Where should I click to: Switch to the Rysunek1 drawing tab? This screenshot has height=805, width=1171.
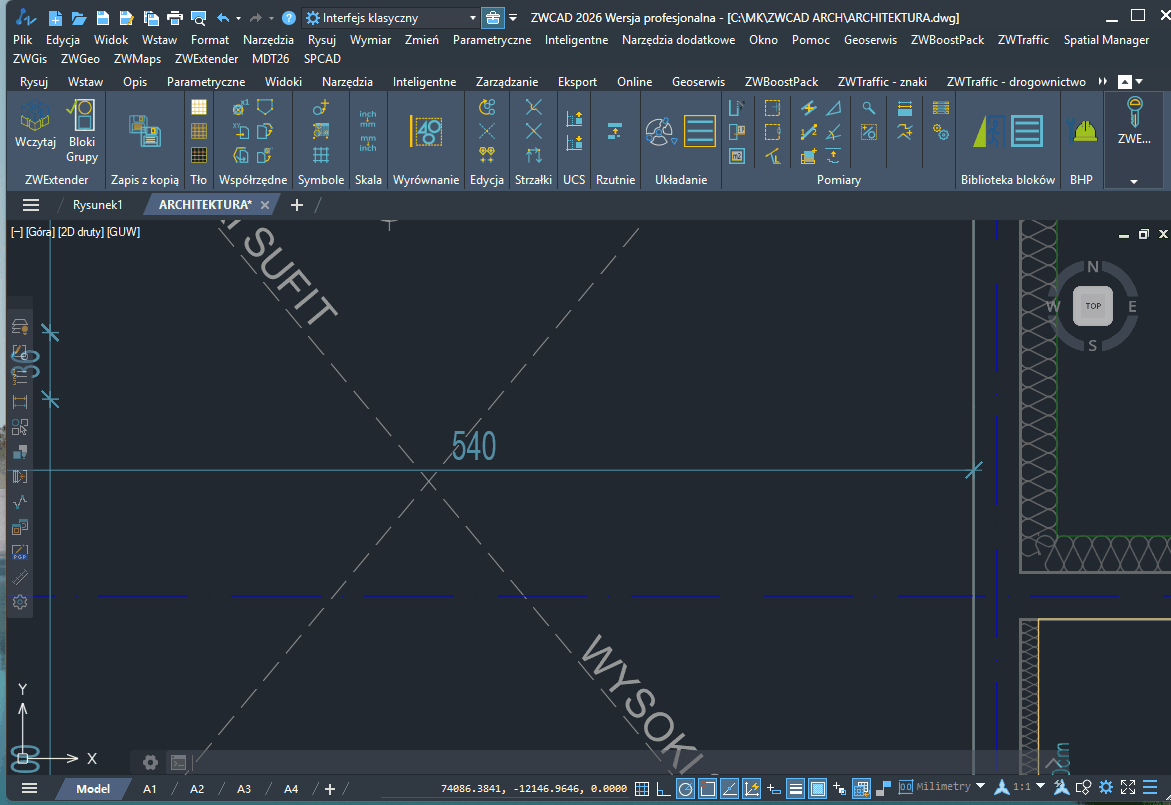click(x=97, y=205)
